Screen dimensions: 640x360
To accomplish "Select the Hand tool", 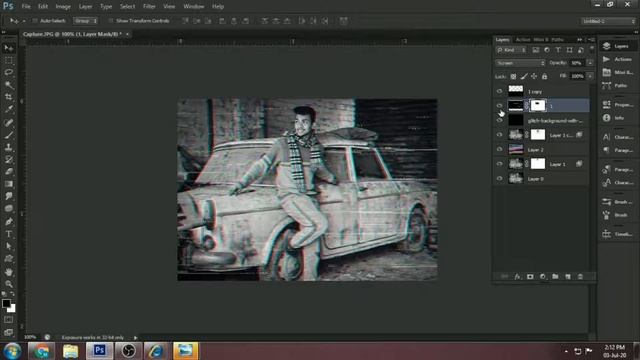I will coord(9,272).
